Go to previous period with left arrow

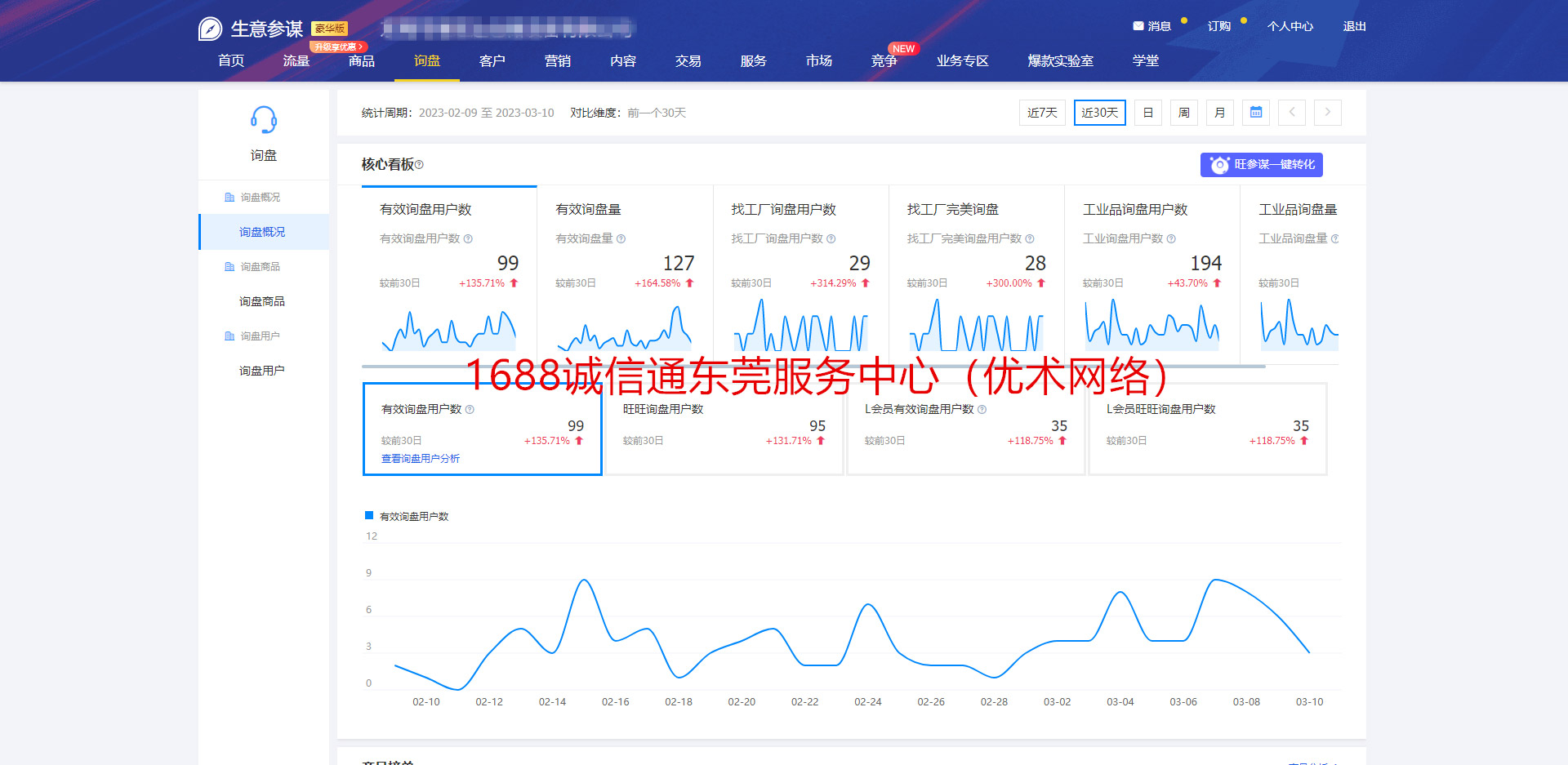1292,113
